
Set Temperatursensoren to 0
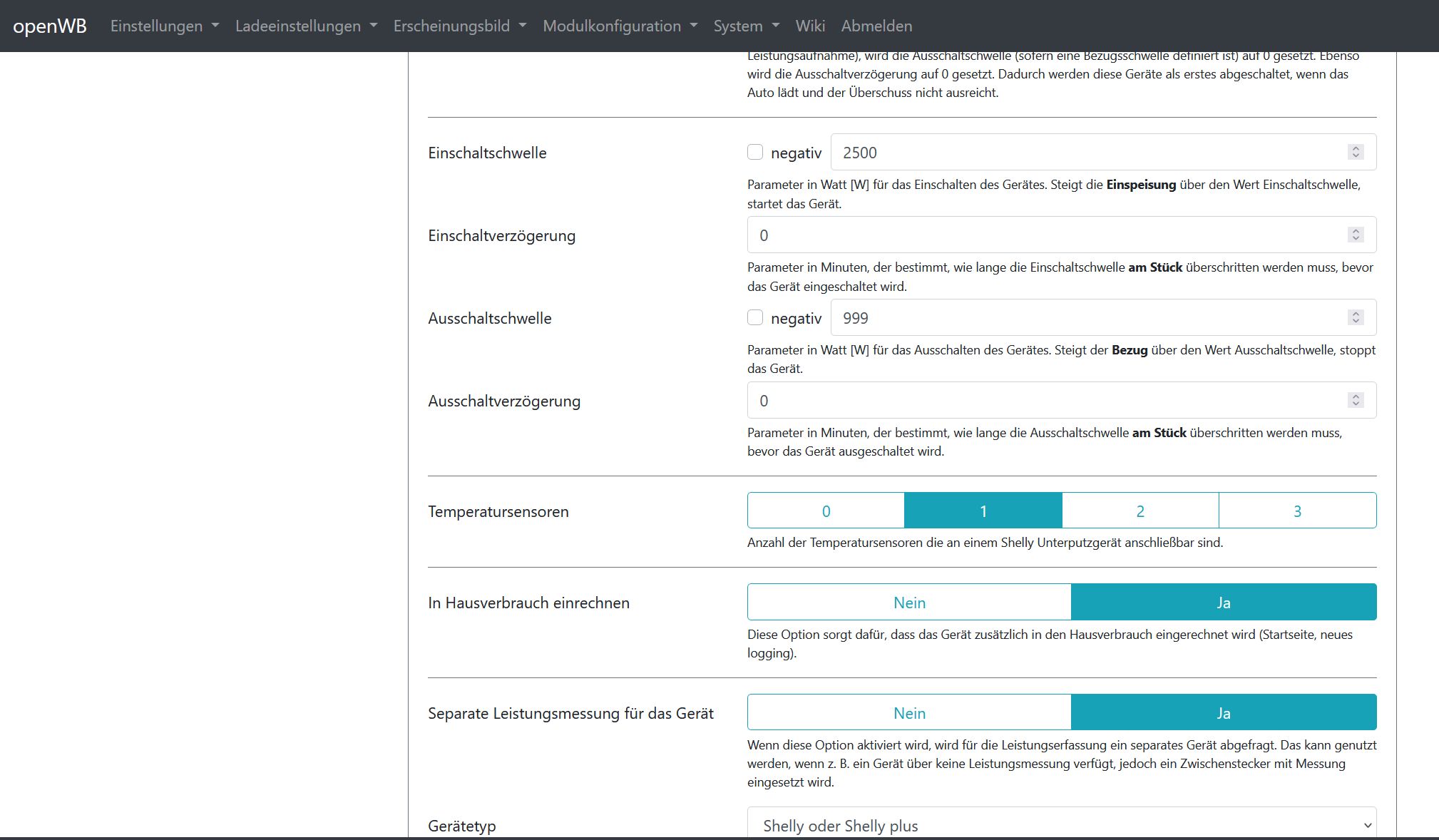tap(826, 511)
